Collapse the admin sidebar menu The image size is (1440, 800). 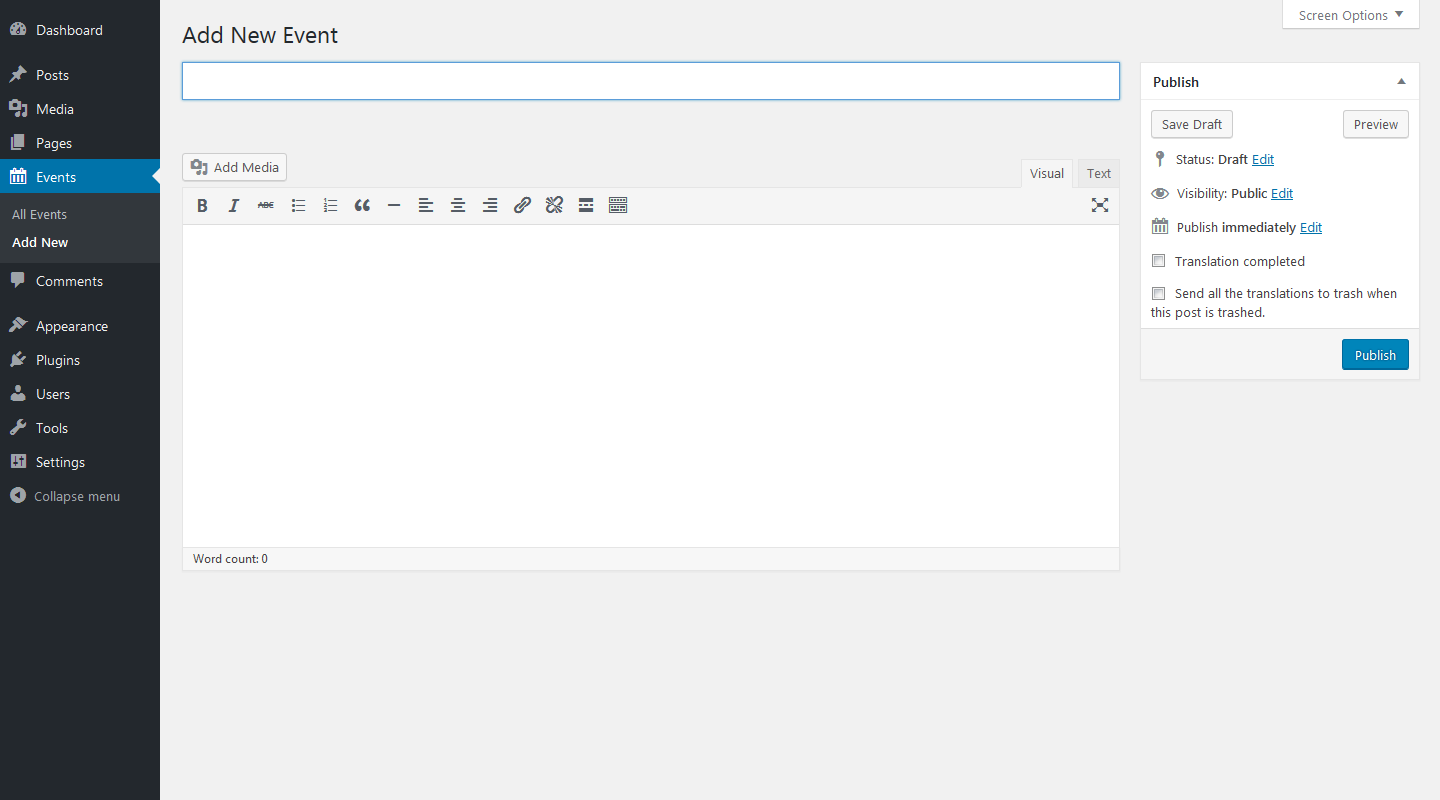coord(66,496)
